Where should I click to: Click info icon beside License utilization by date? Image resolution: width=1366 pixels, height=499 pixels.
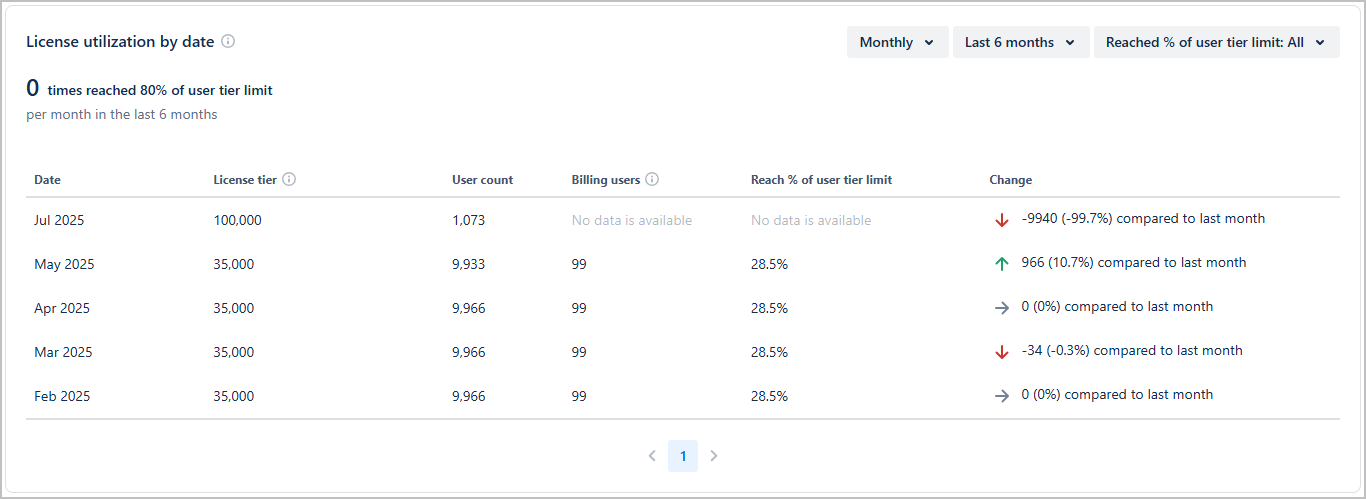pyautogui.click(x=228, y=42)
